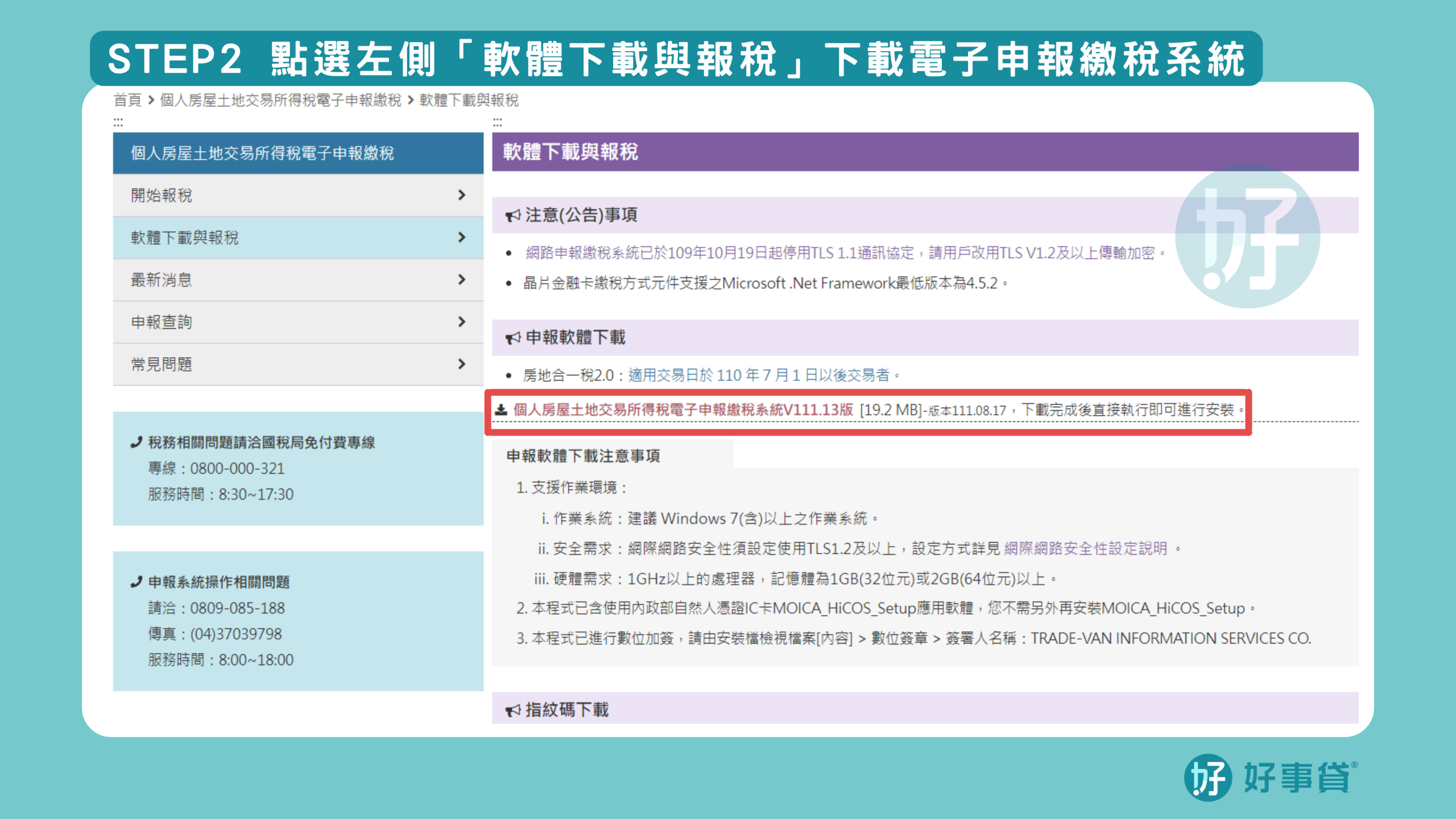Click the [19.2 MB] file size text
The height and width of the screenshot is (819, 1456).
[890, 410]
